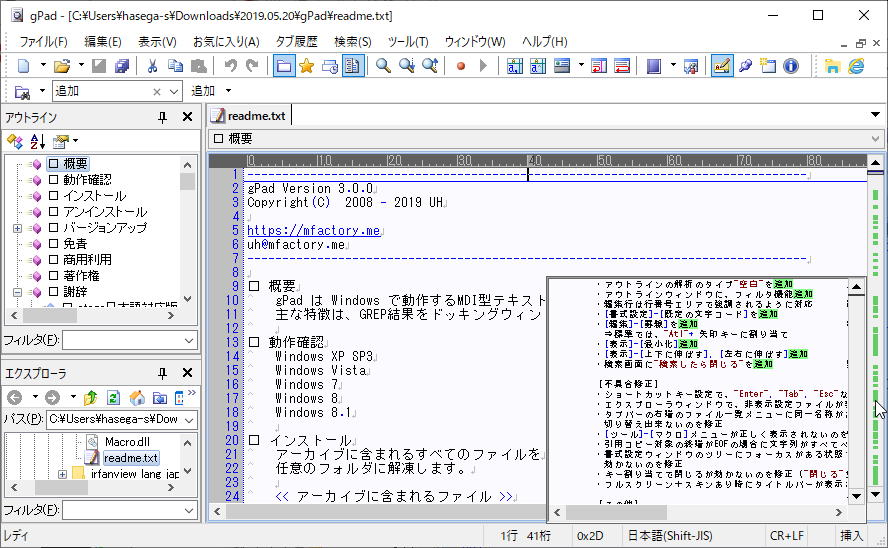Launch the Internet Explorer icon in toolbar
The height and width of the screenshot is (548, 888).
pos(856,66)
